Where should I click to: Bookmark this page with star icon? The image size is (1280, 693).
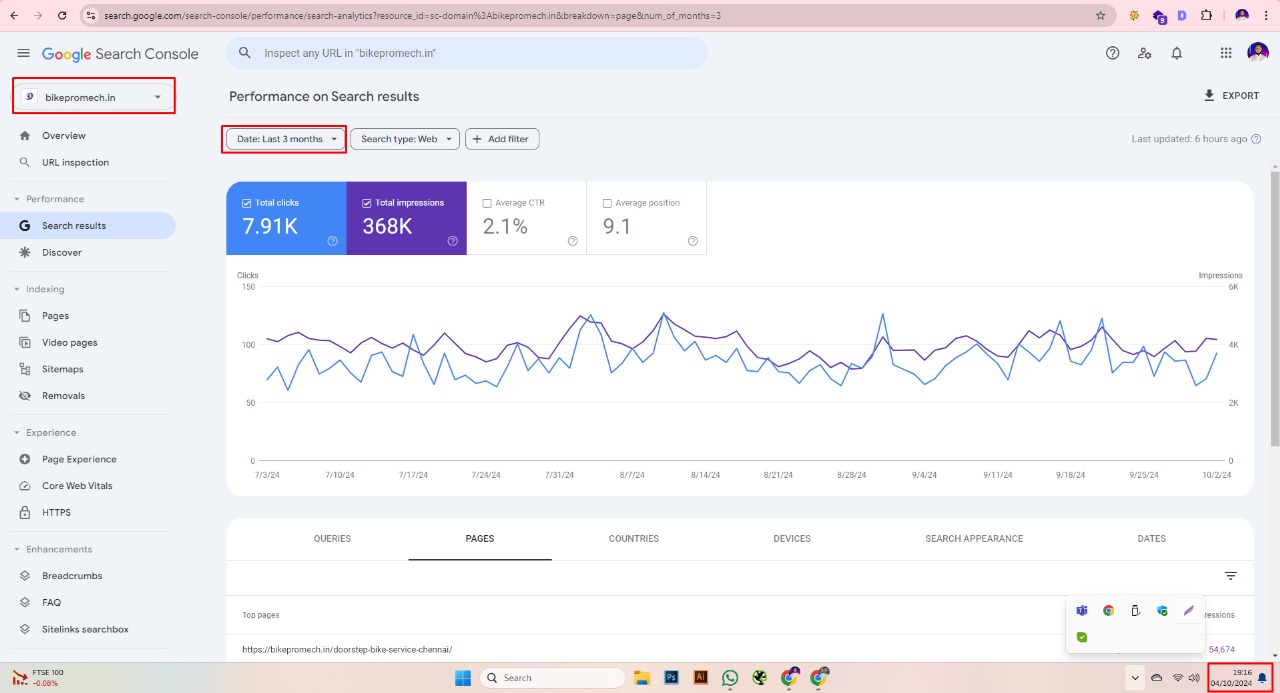(x=1101, y=16)
